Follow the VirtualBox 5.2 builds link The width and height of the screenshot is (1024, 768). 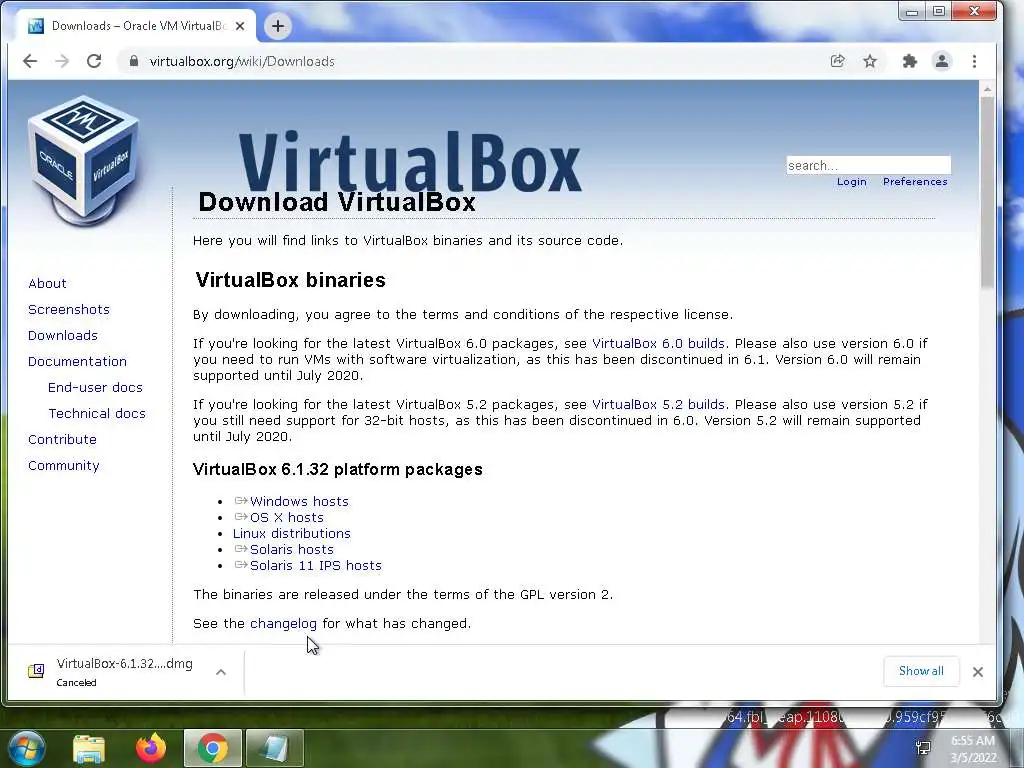(x=658, y=404)
